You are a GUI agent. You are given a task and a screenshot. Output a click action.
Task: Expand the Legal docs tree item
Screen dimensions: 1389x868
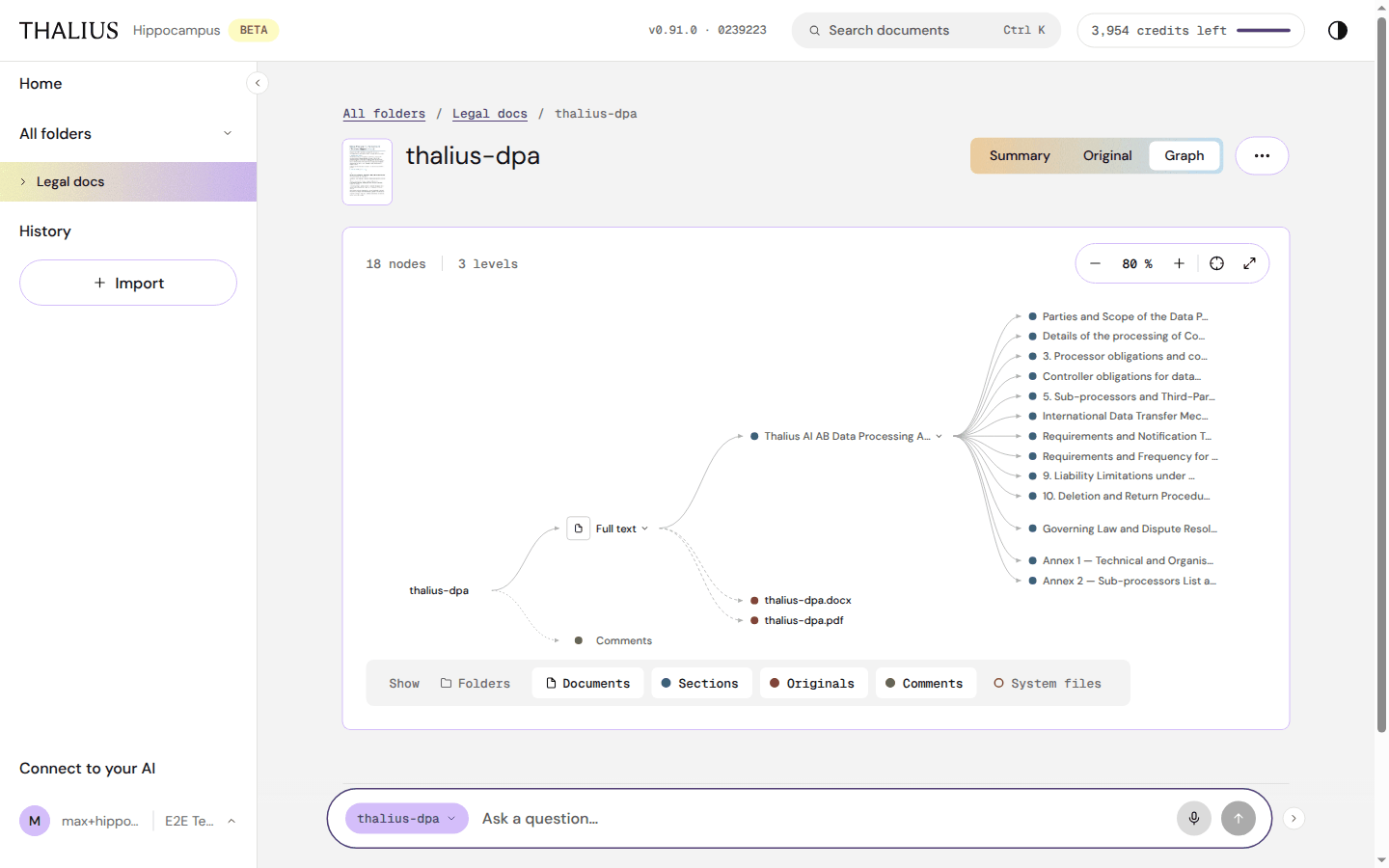[x=23, y=181]
